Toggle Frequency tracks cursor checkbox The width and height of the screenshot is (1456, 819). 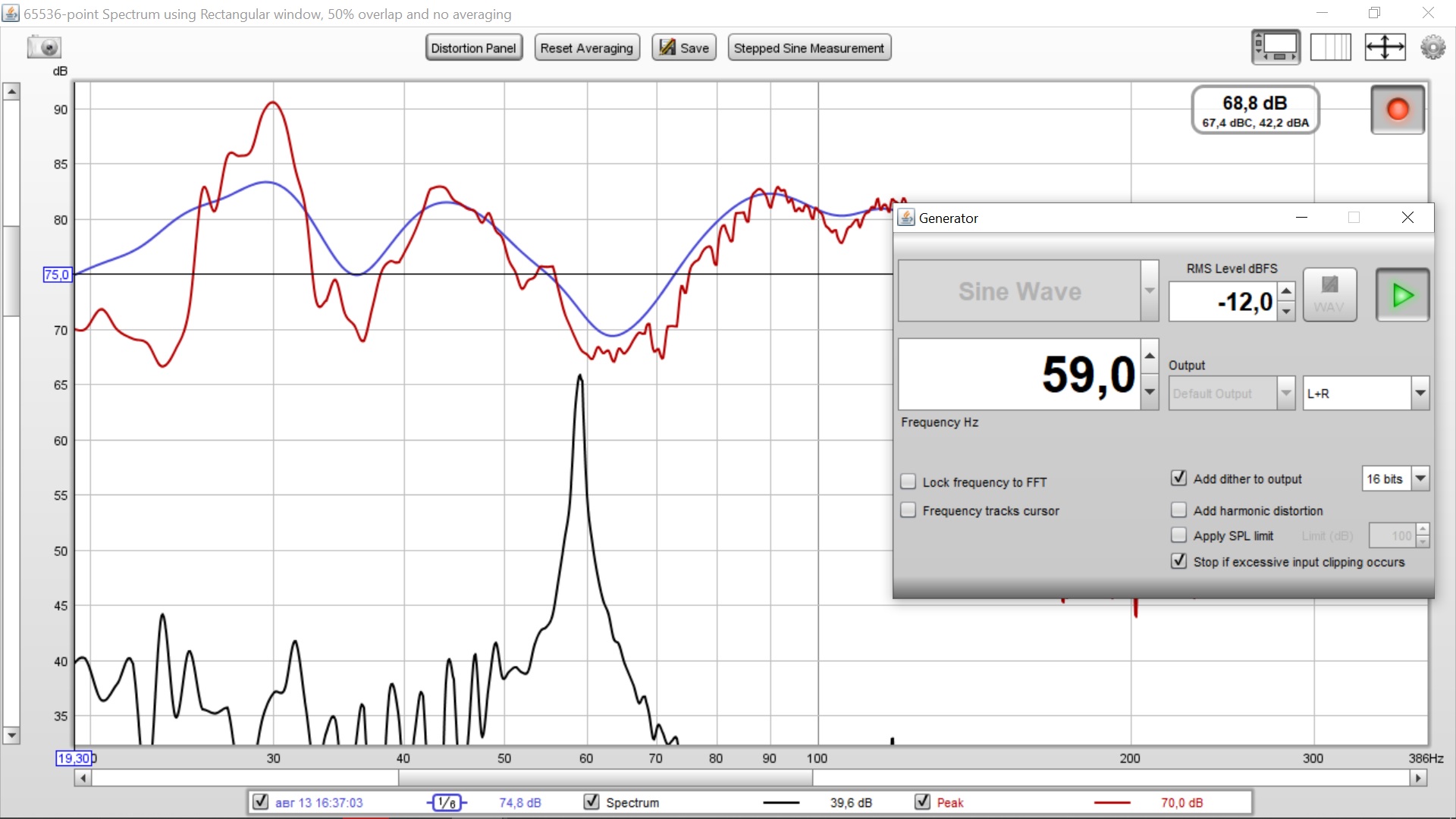908,510
